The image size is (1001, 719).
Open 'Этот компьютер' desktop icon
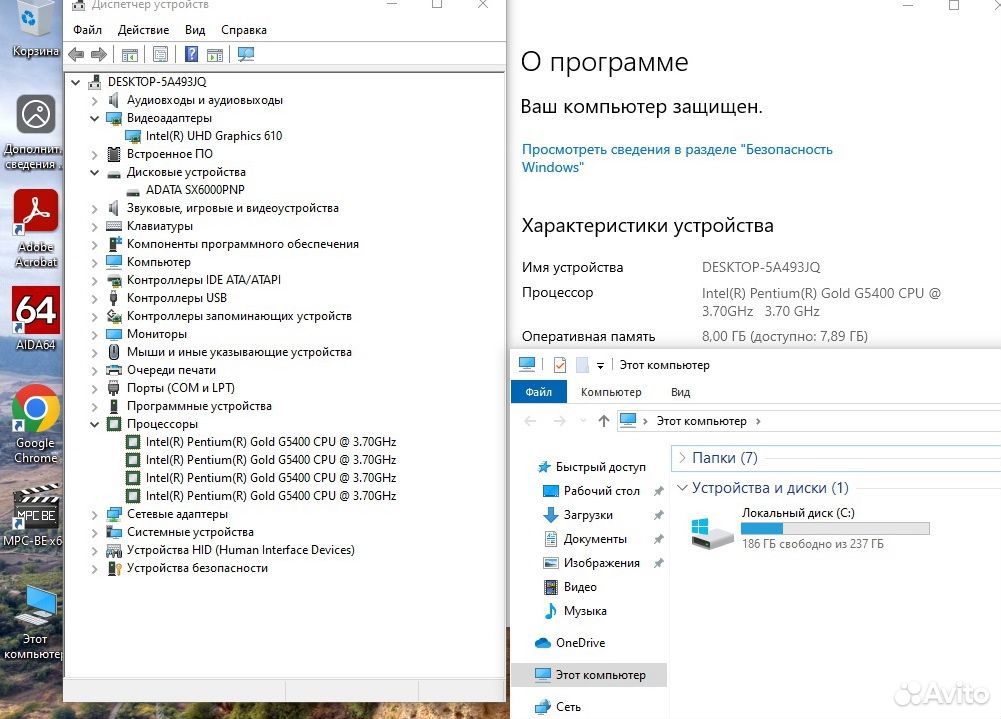(35, 623)
